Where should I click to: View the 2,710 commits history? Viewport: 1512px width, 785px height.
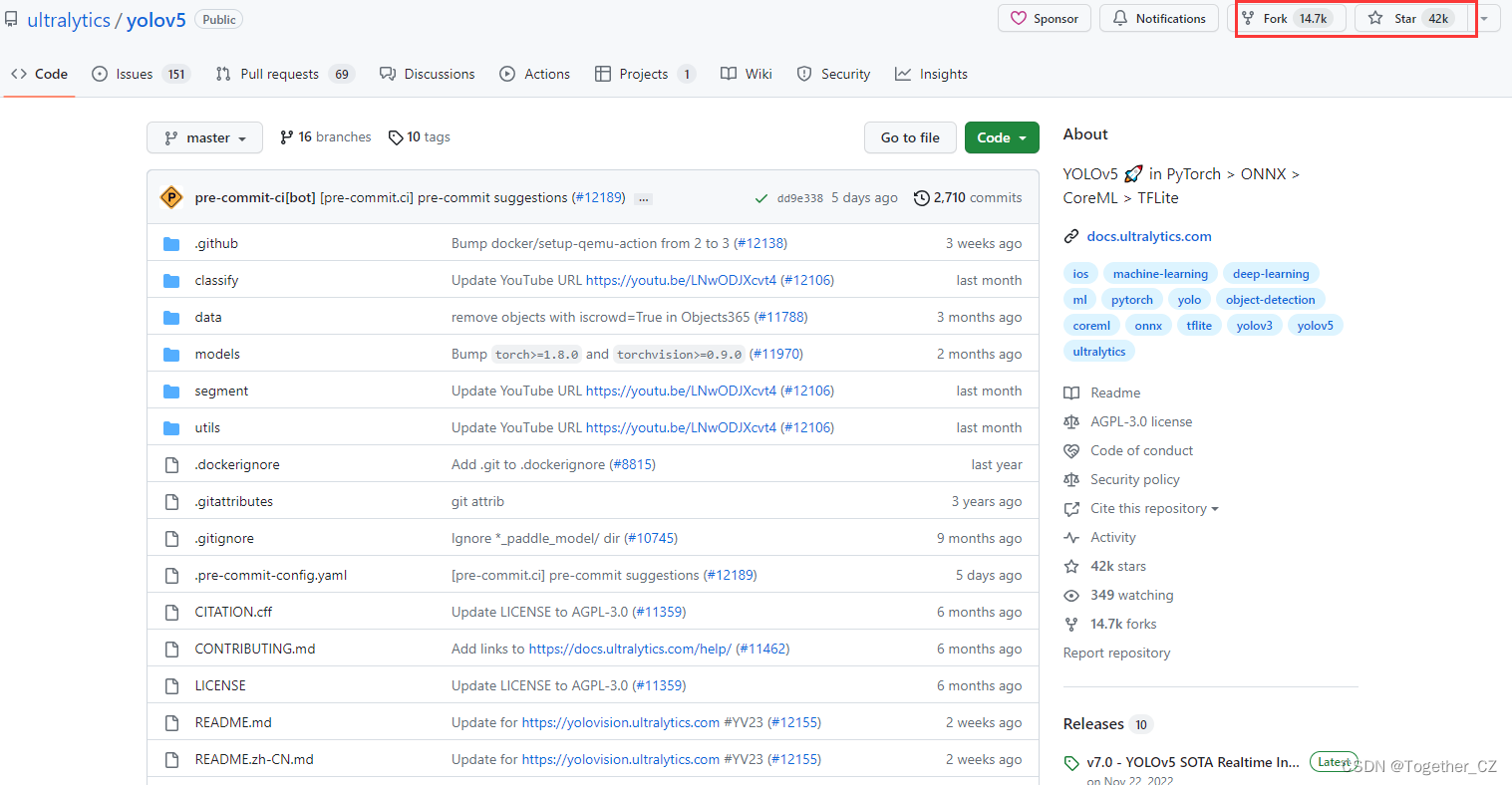[x=968, y=198]
